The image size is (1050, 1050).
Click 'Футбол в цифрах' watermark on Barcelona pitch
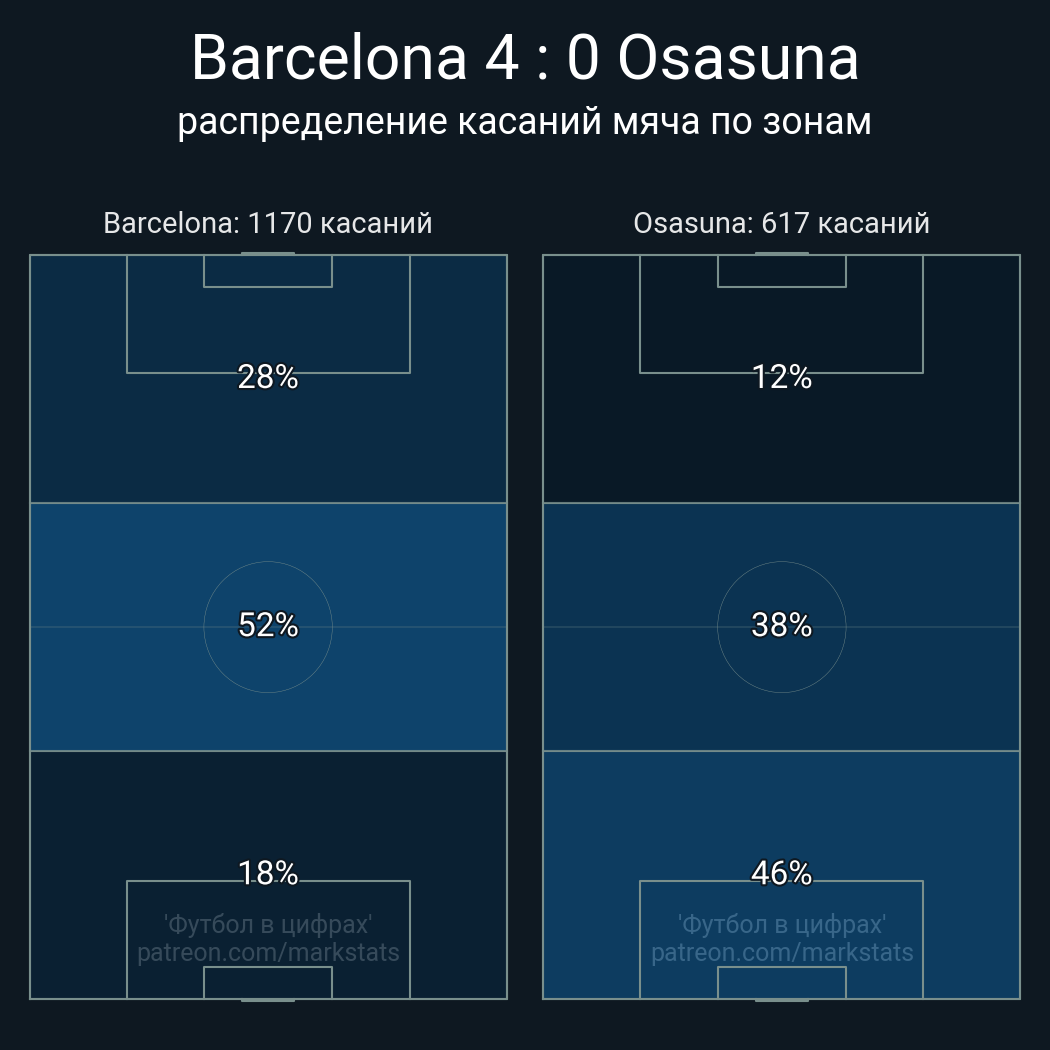[268, 924]
